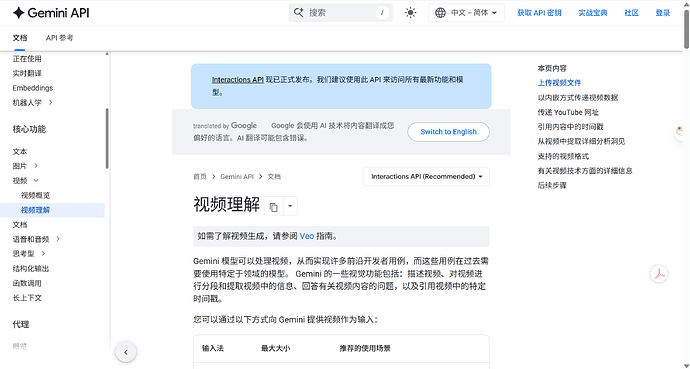Focus the 搜索 search field
The image size is (690, 369).
(340, 13)
